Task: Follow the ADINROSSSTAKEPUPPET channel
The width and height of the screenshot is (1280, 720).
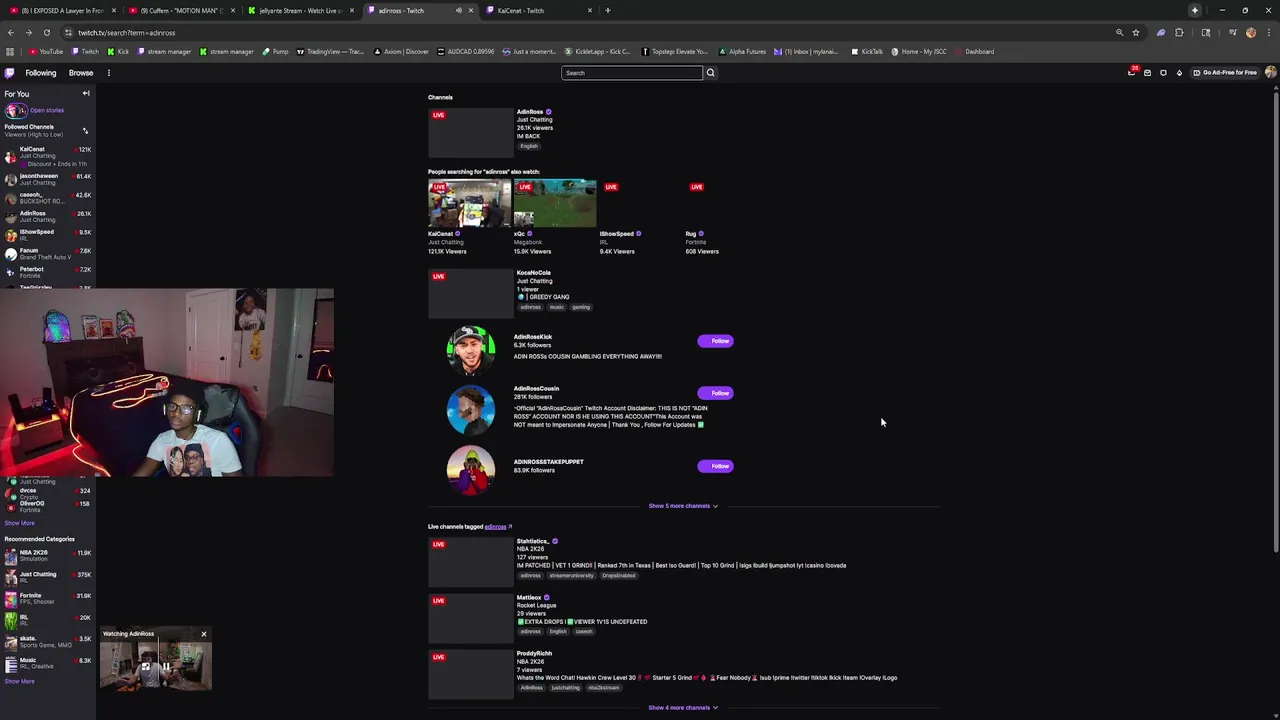Action: tap(716, 466)
